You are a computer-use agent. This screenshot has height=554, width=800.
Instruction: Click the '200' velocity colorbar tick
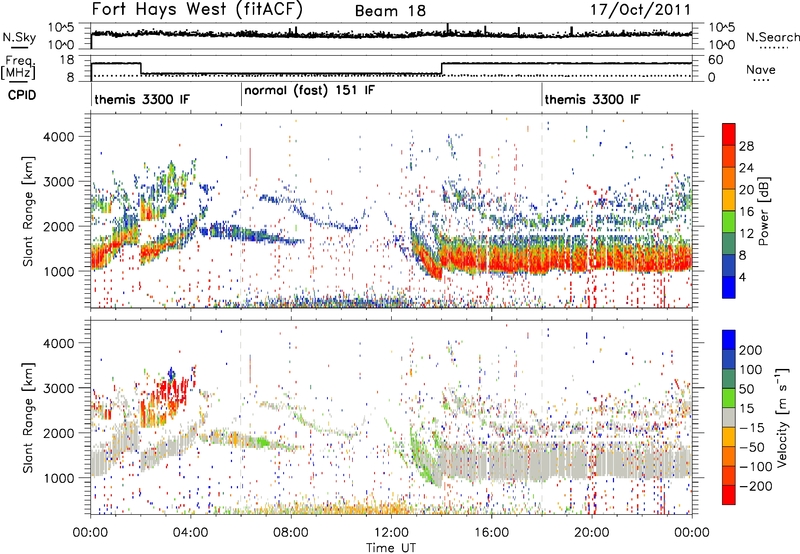click(x=751, y=350)
